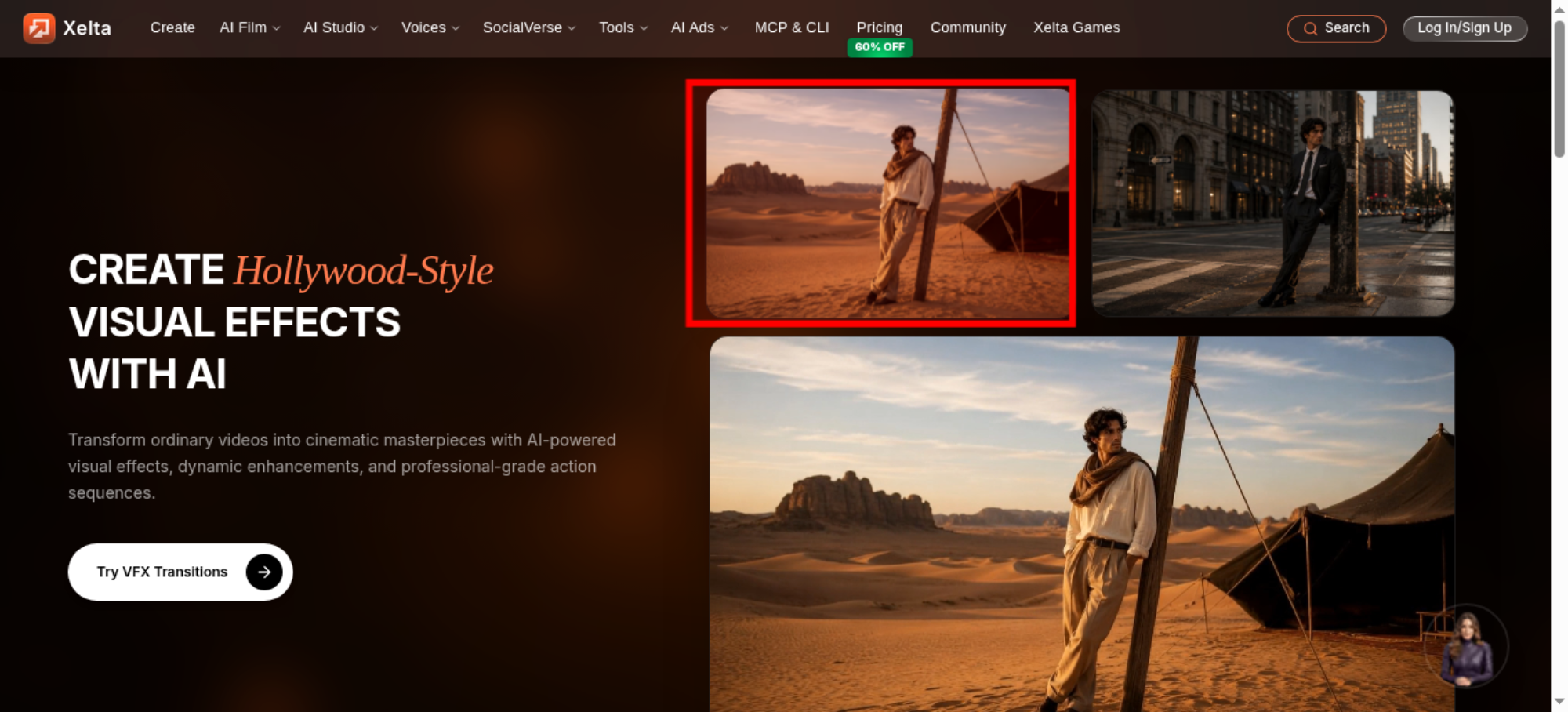Expand the SocialVerse dropdown
Viewport: 1568px width, 712px height.
[x=529, y=27]
